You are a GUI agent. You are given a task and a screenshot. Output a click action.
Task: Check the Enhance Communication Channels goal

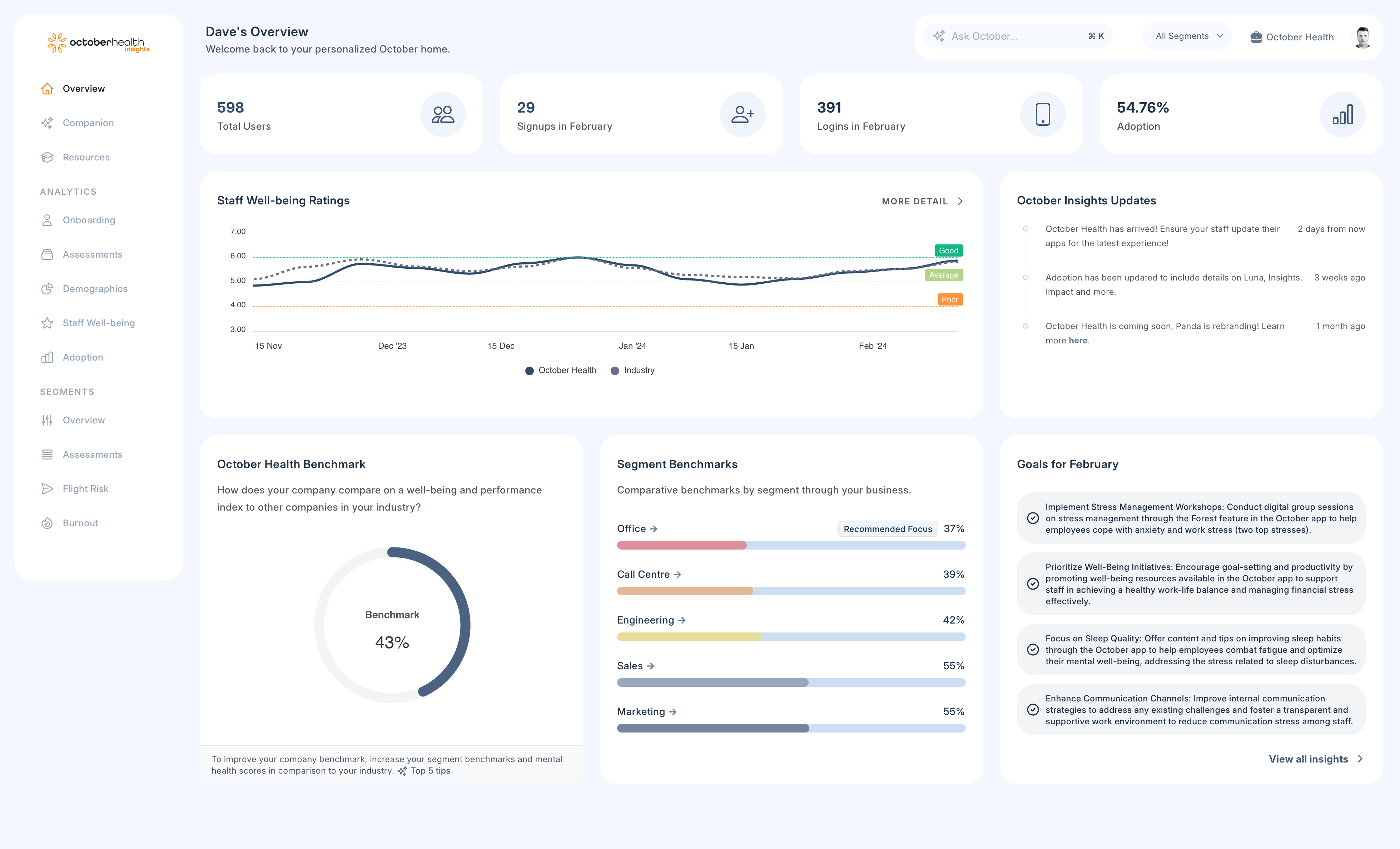click(x=1033, y=710)
